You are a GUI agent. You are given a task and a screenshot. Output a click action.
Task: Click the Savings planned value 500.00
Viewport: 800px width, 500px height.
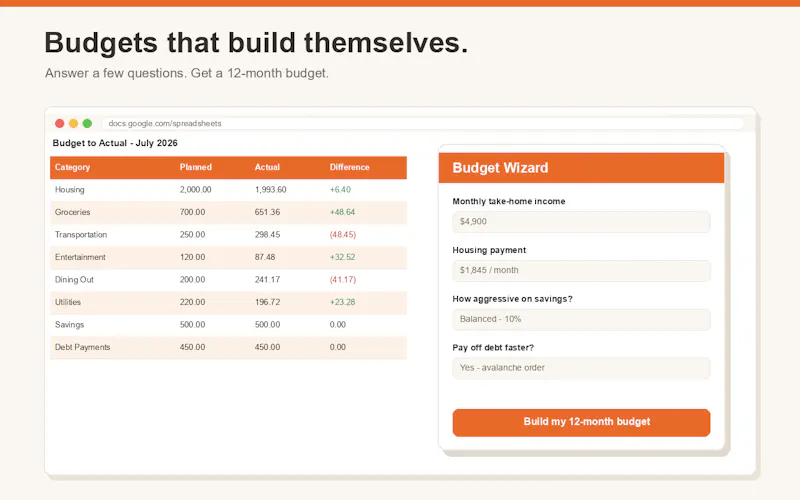coord(192,324)
